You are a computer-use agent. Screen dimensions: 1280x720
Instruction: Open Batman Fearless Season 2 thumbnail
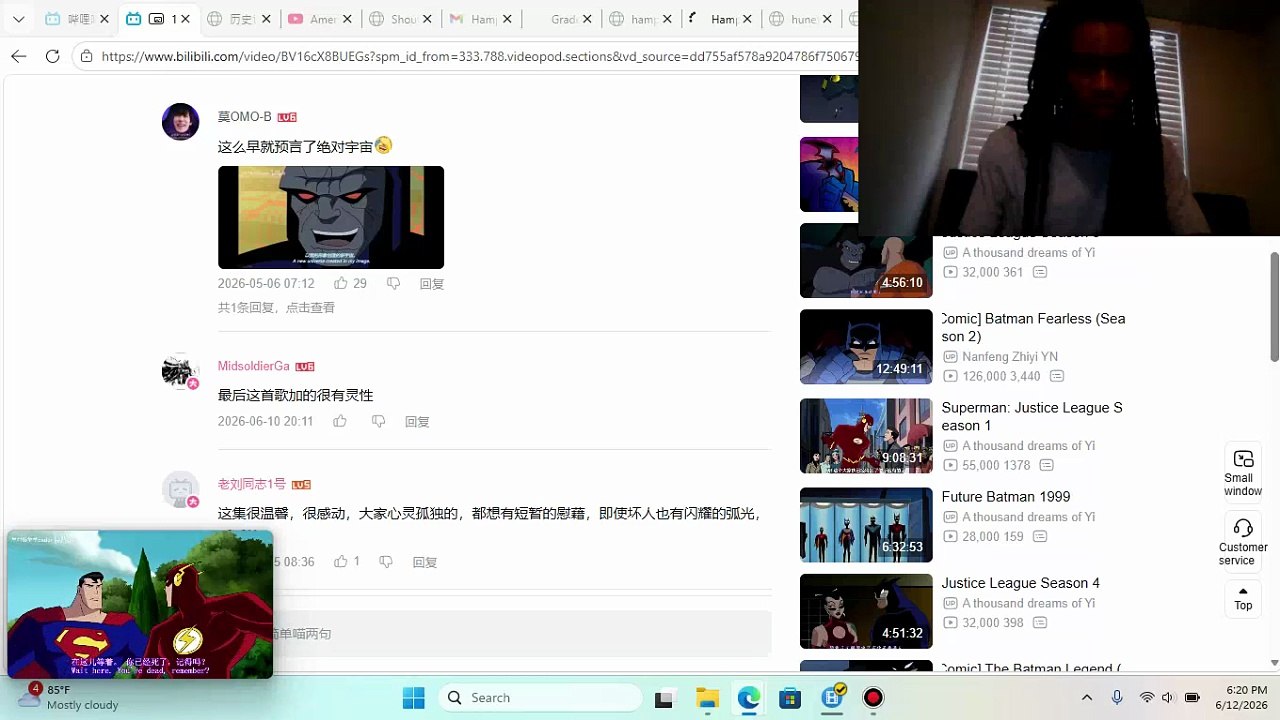[866, 347]
